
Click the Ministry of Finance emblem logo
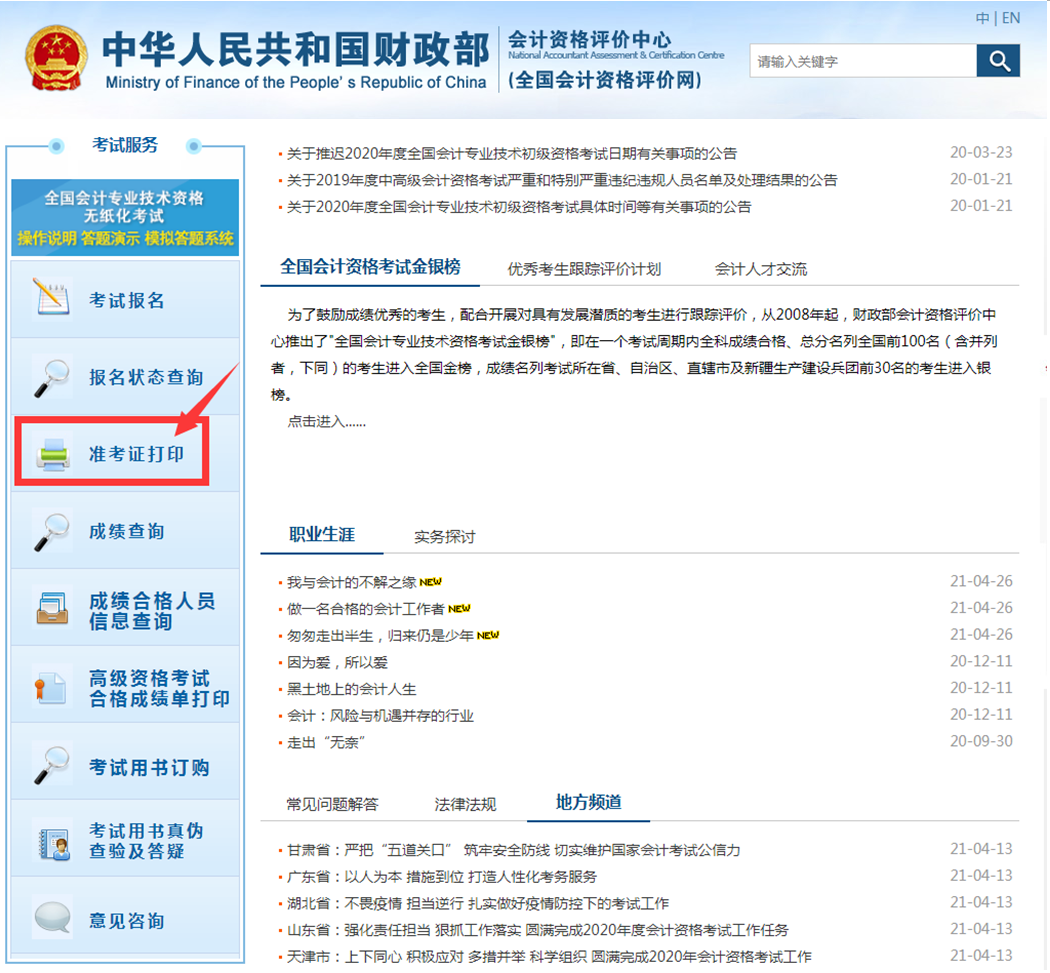[57, 58]
